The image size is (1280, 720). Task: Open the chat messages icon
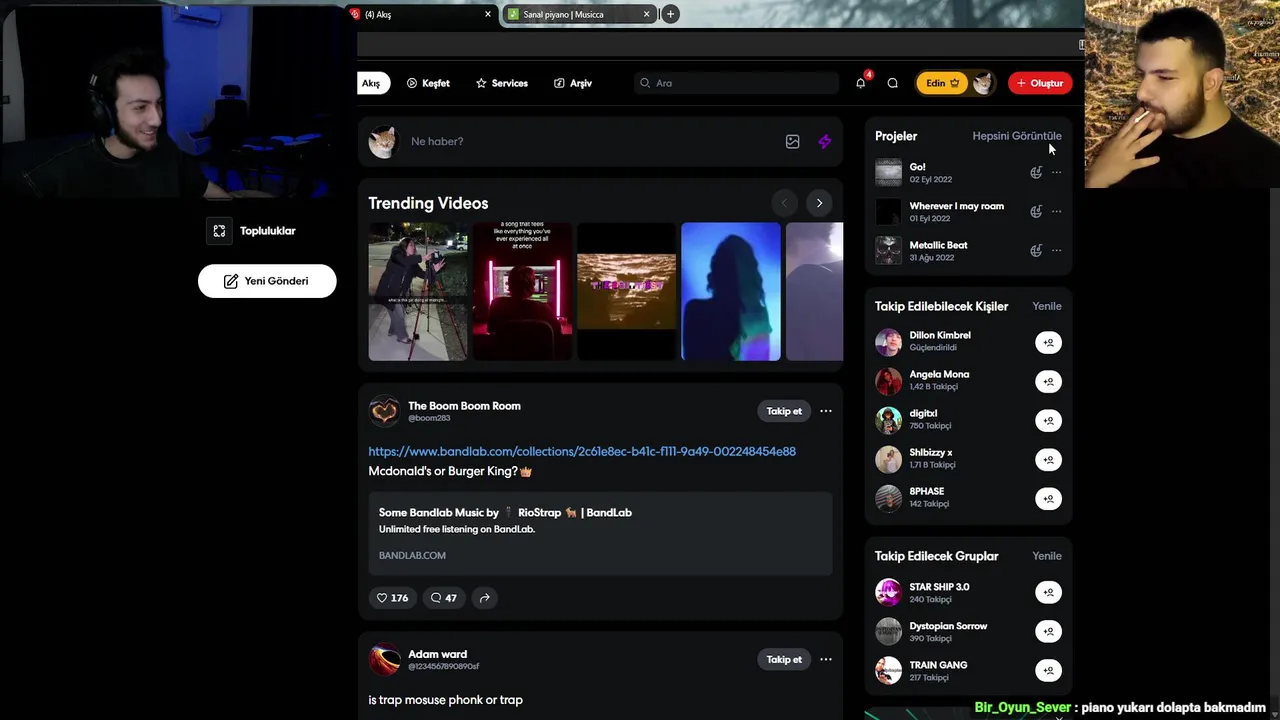[893, 83]
